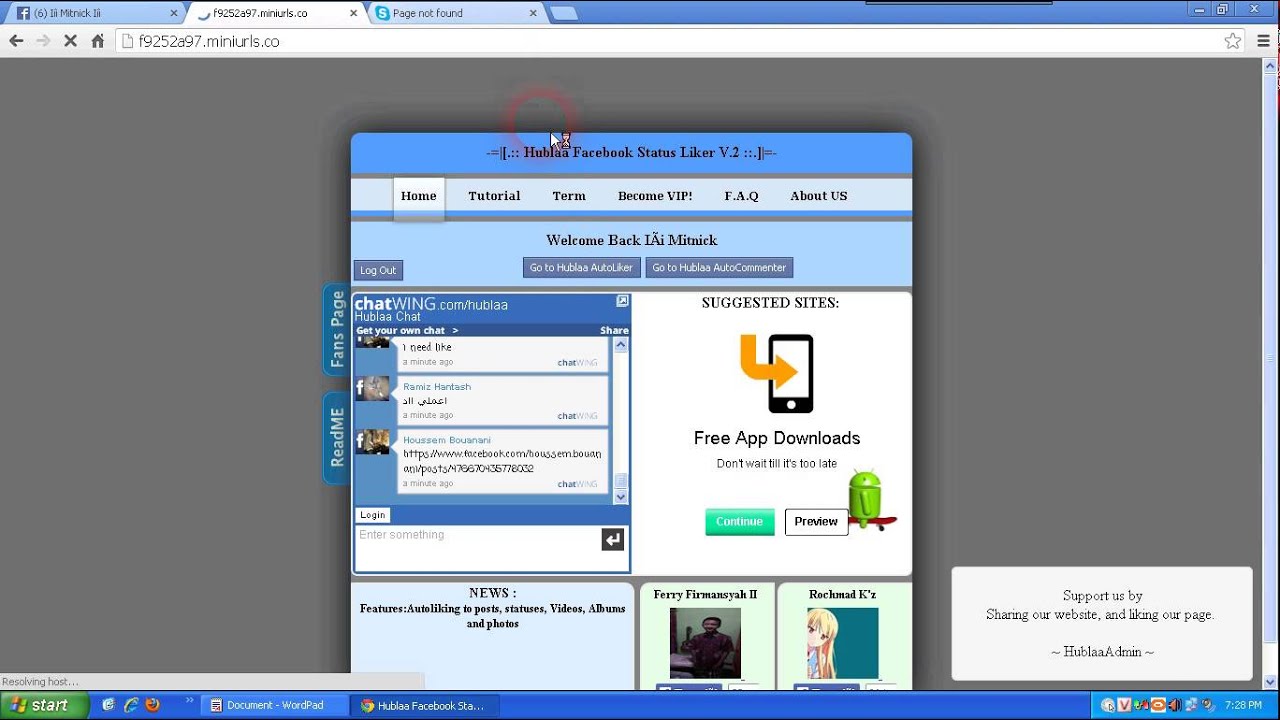Send chat message with the enter arrow icon

[613, 540]
